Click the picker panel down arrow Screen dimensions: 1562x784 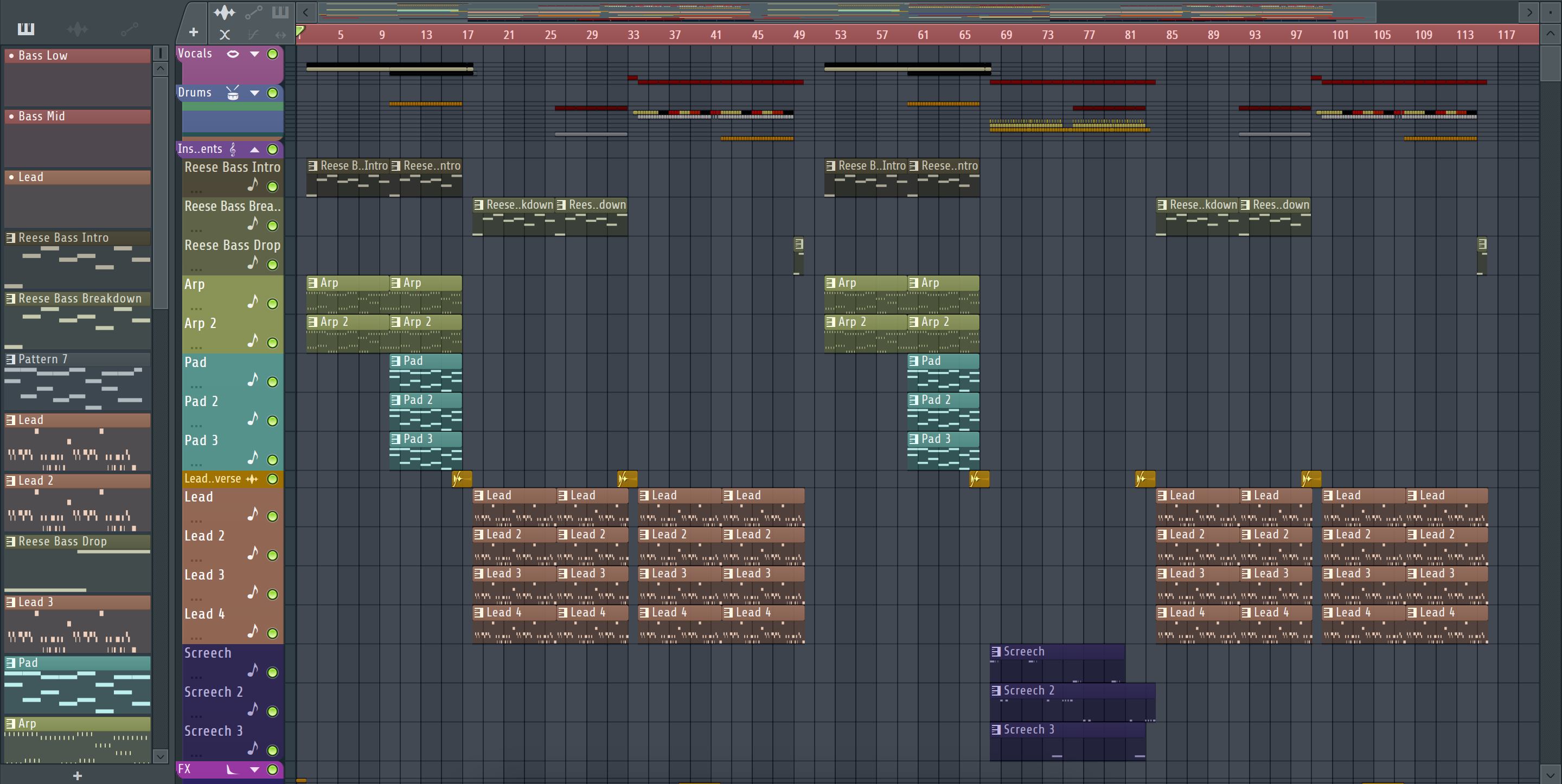pos(161,756)
